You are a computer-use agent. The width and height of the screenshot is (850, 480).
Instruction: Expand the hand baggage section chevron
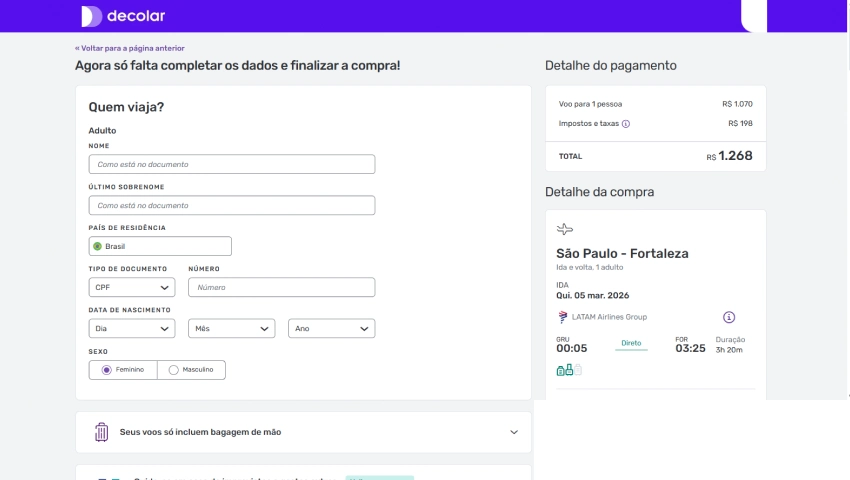514,433
